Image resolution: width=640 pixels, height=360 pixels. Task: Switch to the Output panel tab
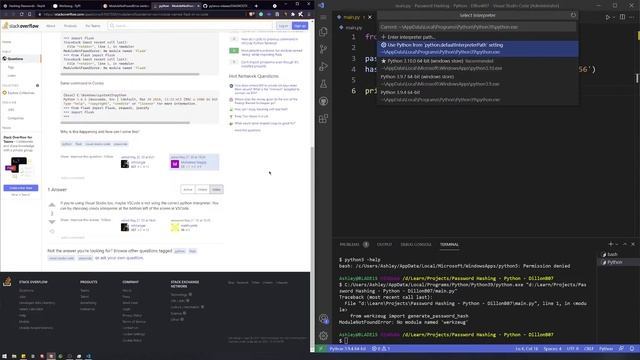pyautogui.click(x=384, y=244)
